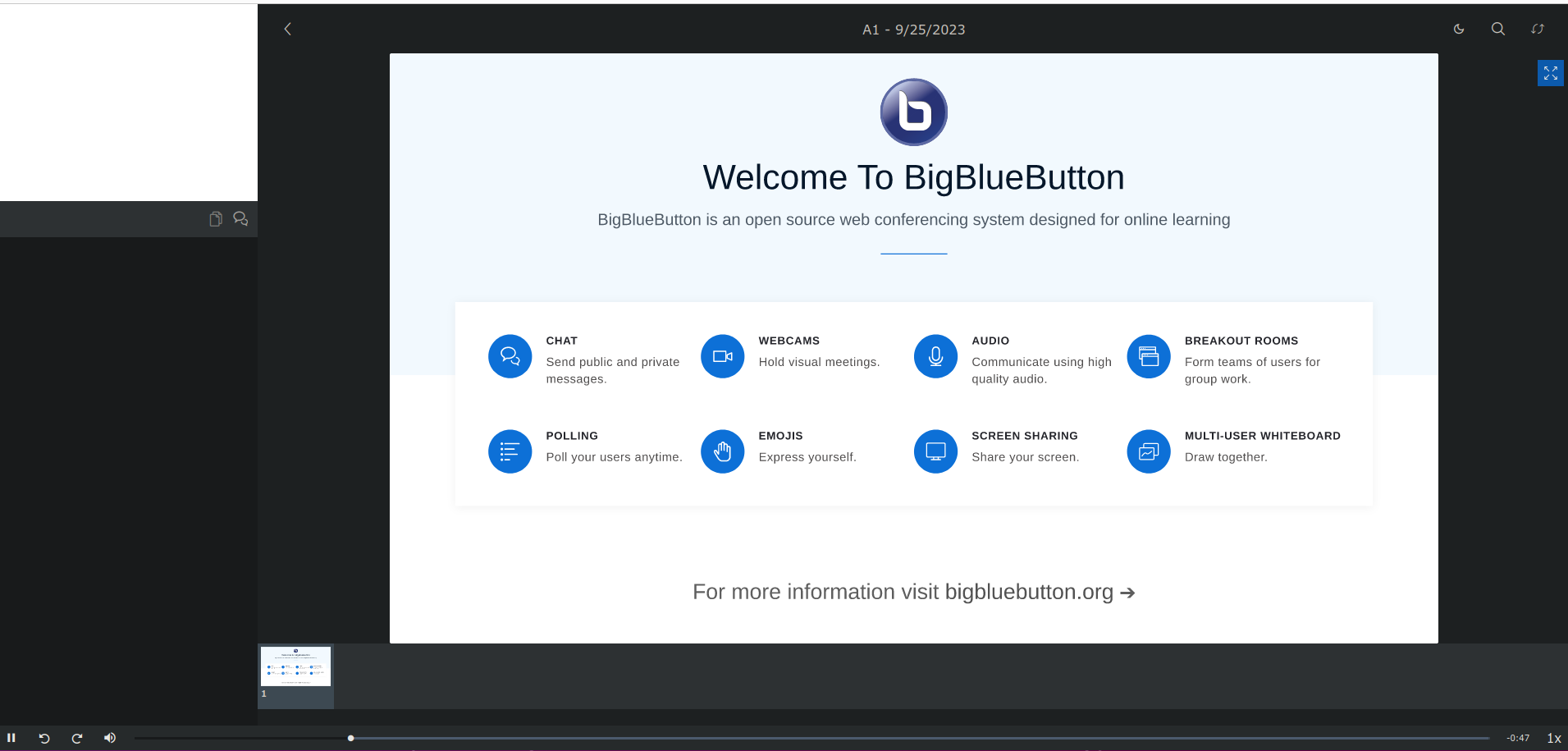Viewport: 1568px width, 751px height.
Task: Click the Webcams camera icon on slide
Action: click(x=722, y=356)
